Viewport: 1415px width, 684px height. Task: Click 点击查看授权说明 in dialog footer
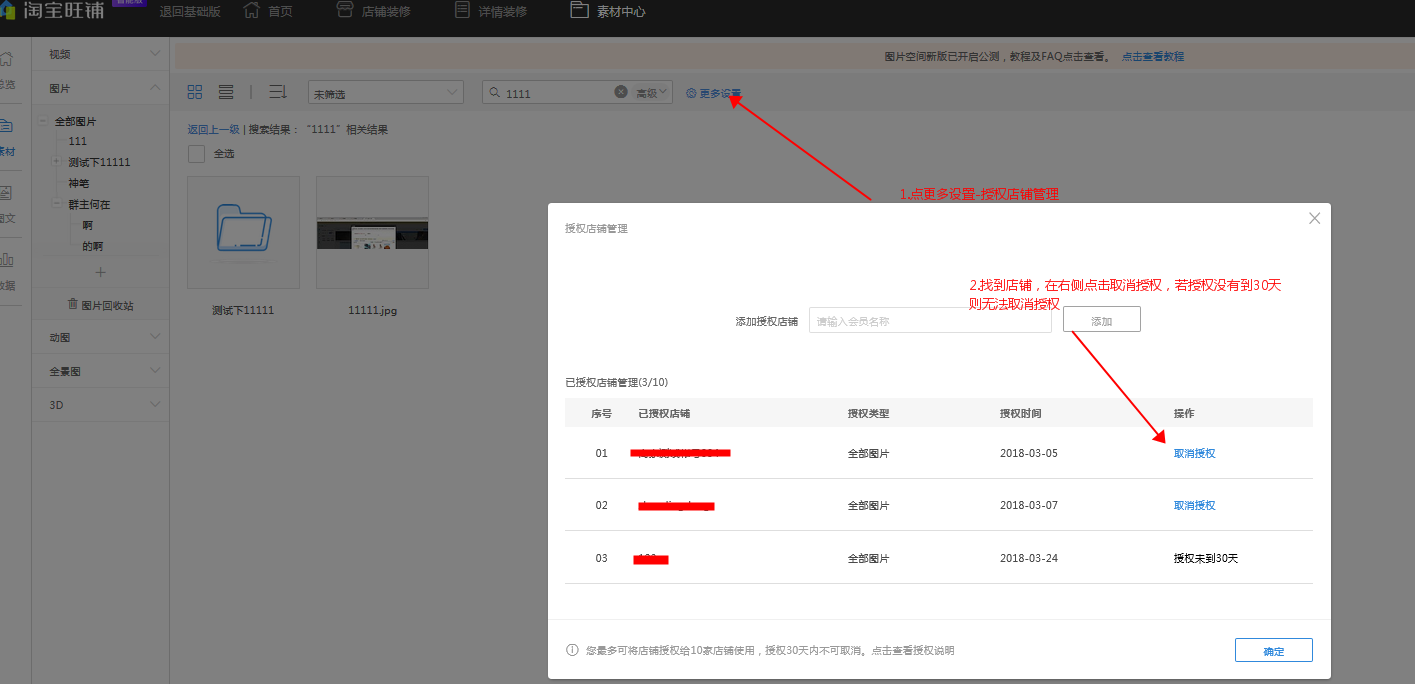(x=912, y=650)
